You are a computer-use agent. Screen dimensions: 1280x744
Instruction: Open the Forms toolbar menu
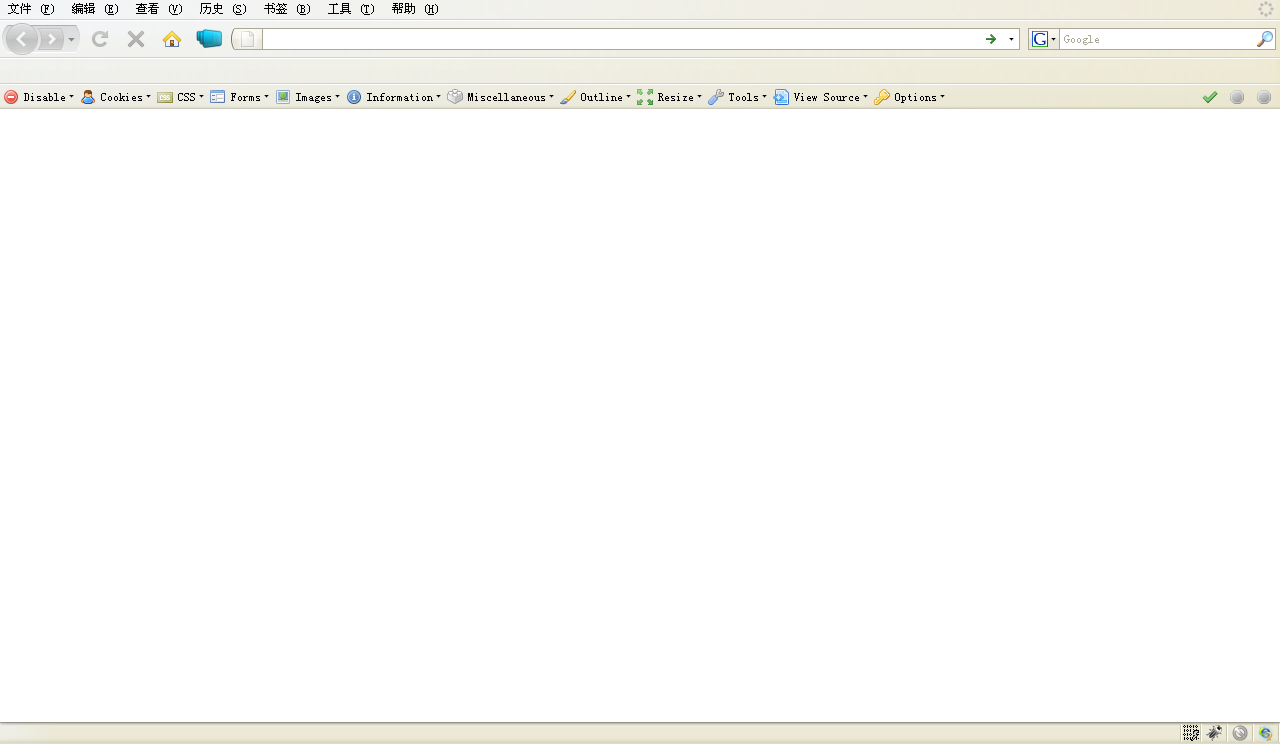pyautogui.click(x=239, y=97)
